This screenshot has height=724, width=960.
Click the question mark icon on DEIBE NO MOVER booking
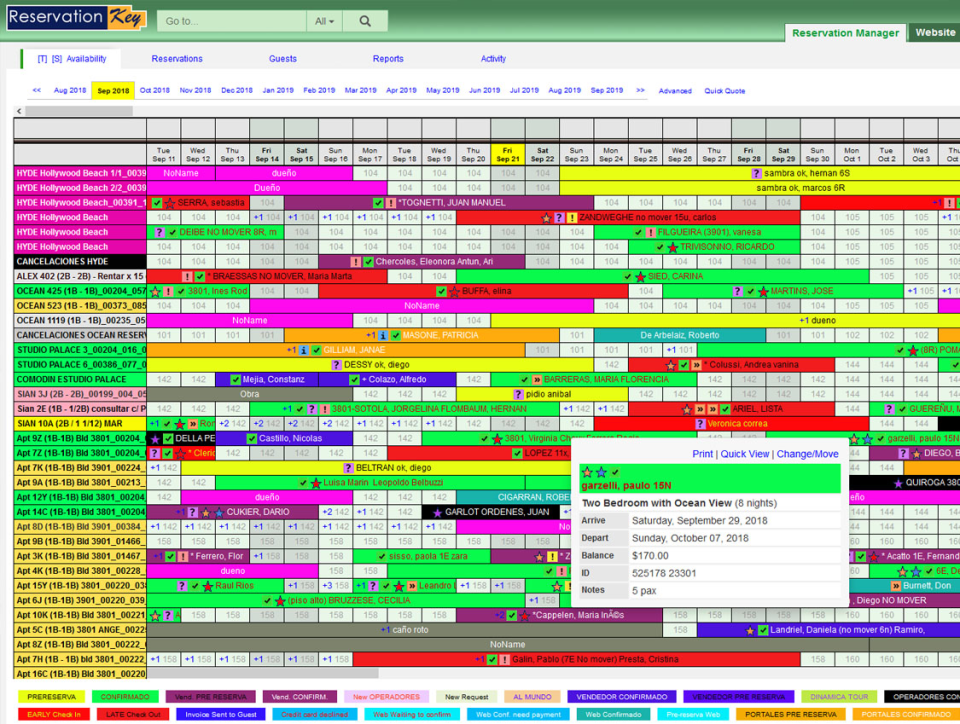pyautogui.click(x=160, y=231)
